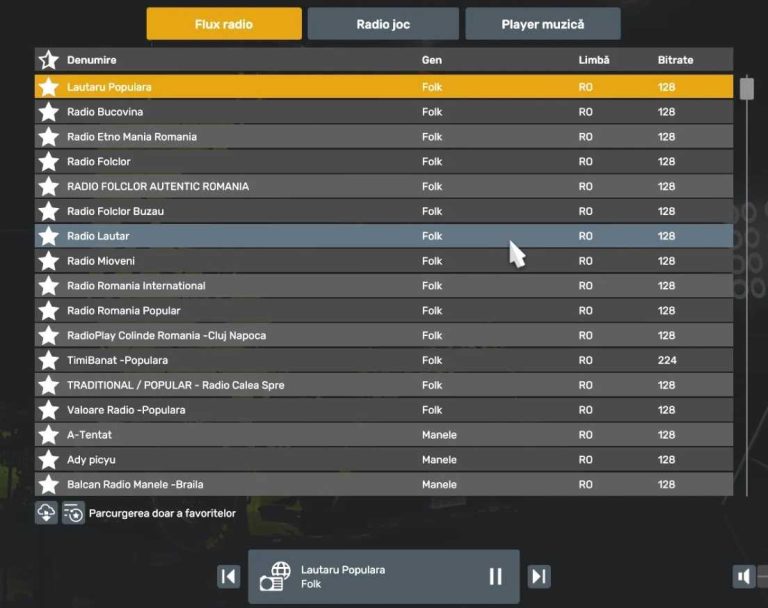Select Ady picyu station name

point(91,460)
